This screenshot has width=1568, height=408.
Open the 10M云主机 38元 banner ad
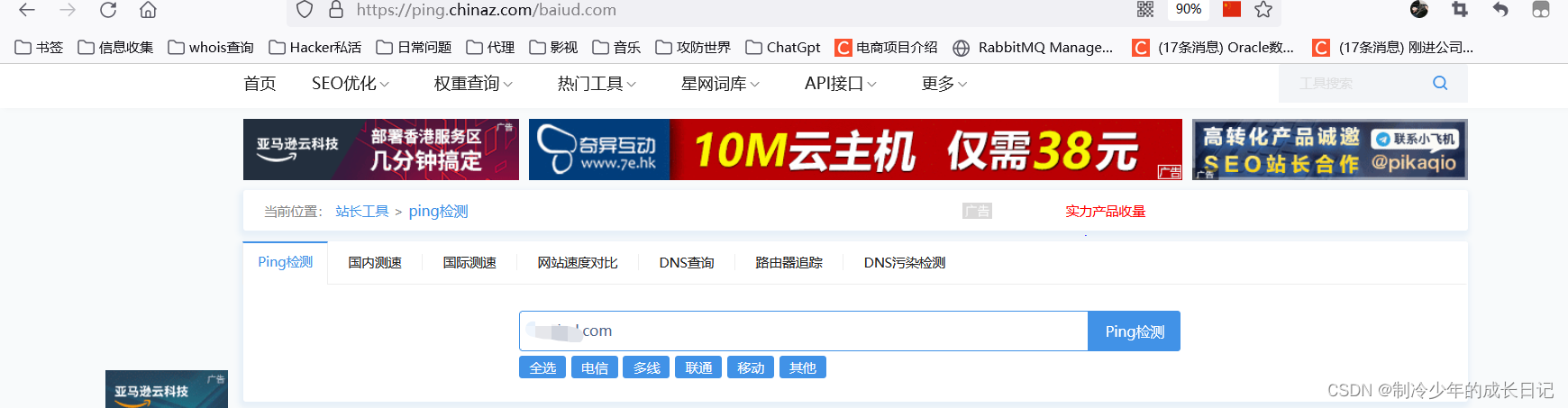(855, 150)
